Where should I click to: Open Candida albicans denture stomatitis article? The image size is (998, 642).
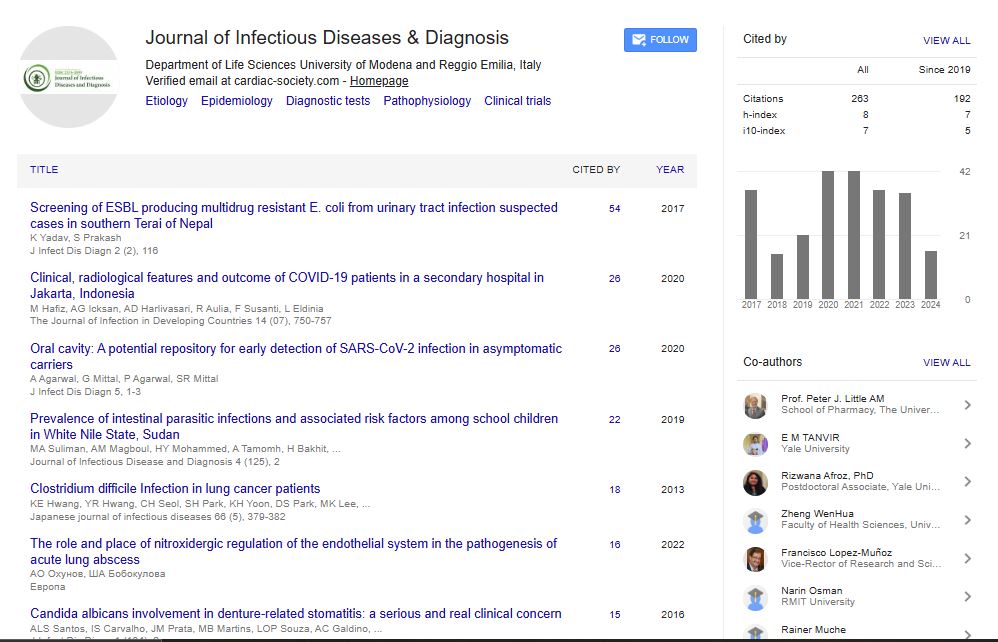(296, 613)
